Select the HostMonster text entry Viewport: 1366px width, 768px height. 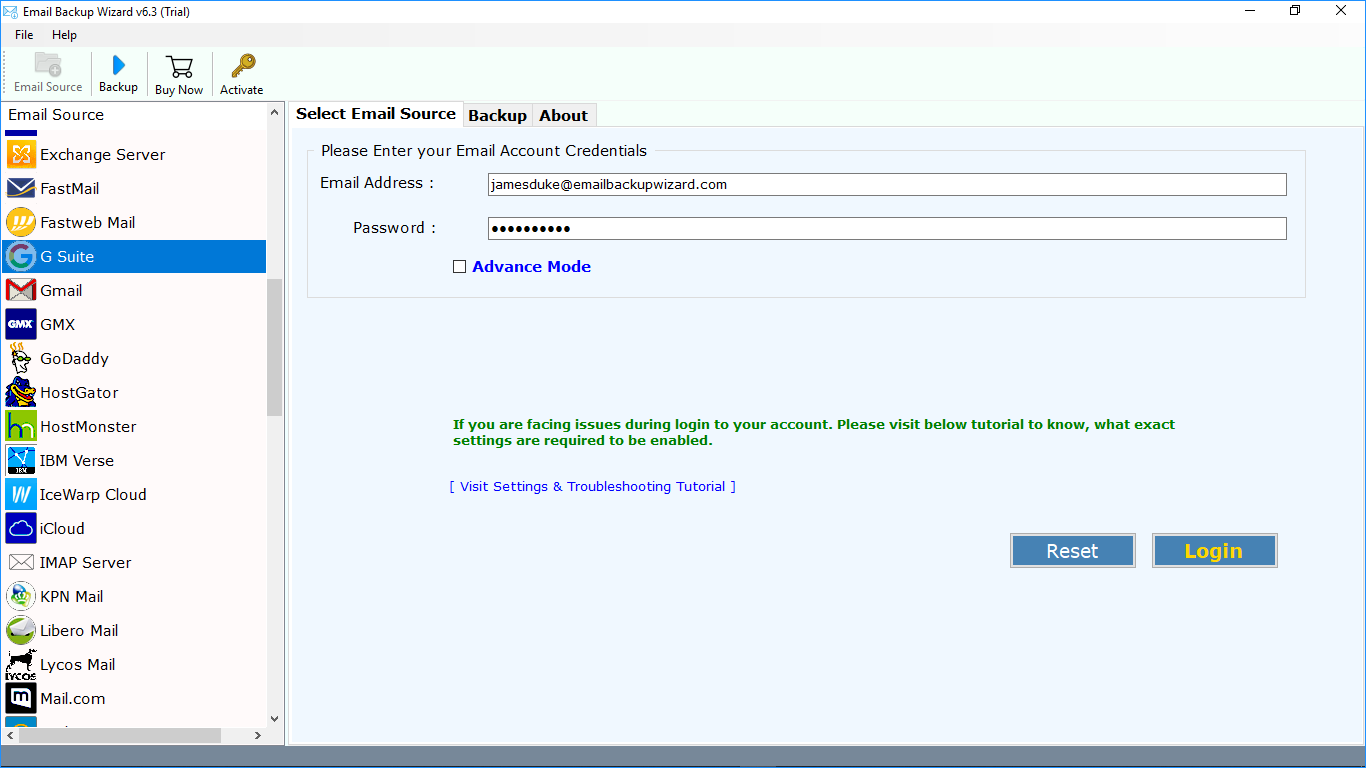(88, 426)
